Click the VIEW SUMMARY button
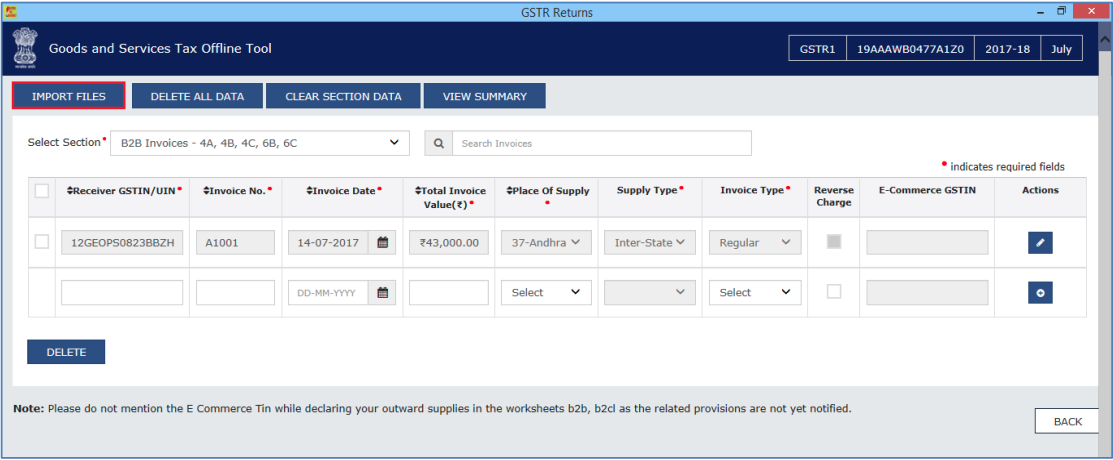 point(485,96)
